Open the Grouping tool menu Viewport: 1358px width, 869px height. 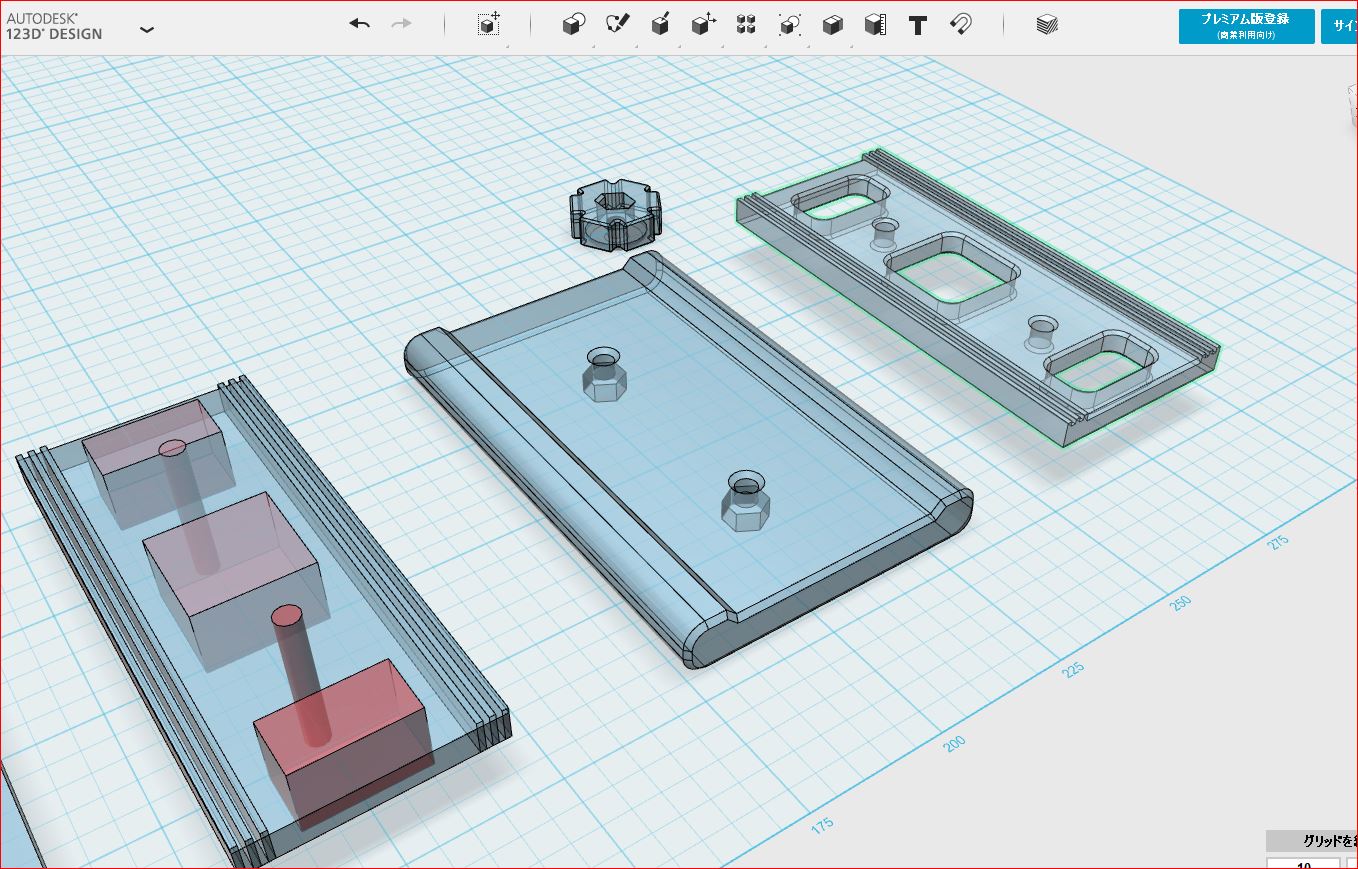coord(790,25)
